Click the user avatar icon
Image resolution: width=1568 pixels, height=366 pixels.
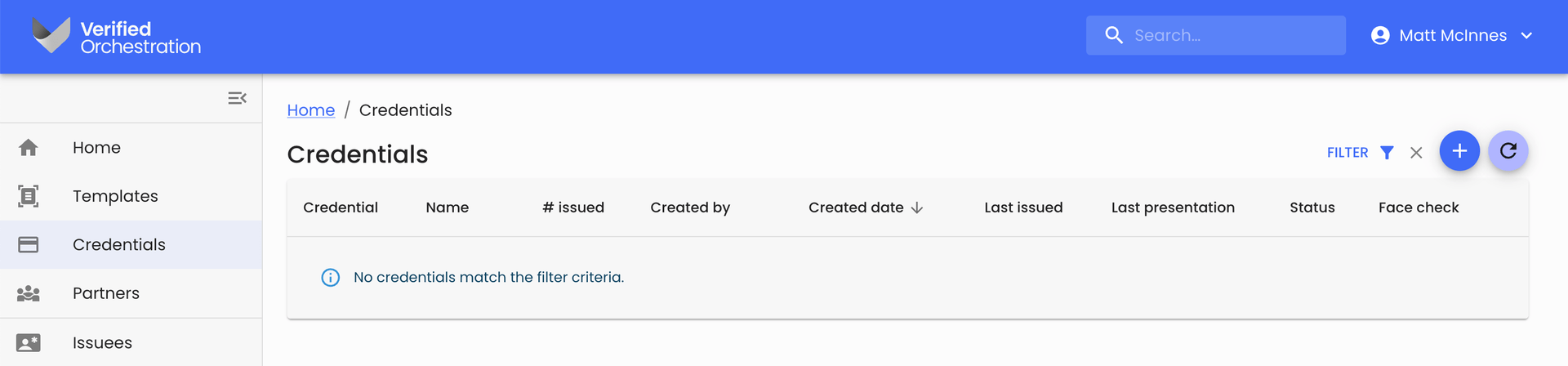(1380, 36)
